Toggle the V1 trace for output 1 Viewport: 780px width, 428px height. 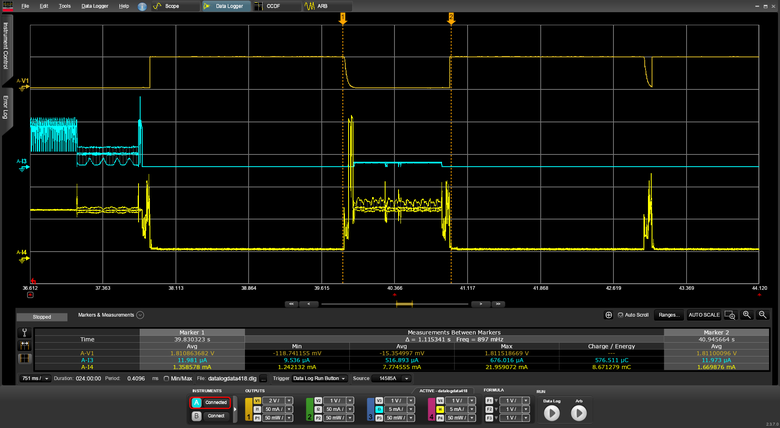257,401
